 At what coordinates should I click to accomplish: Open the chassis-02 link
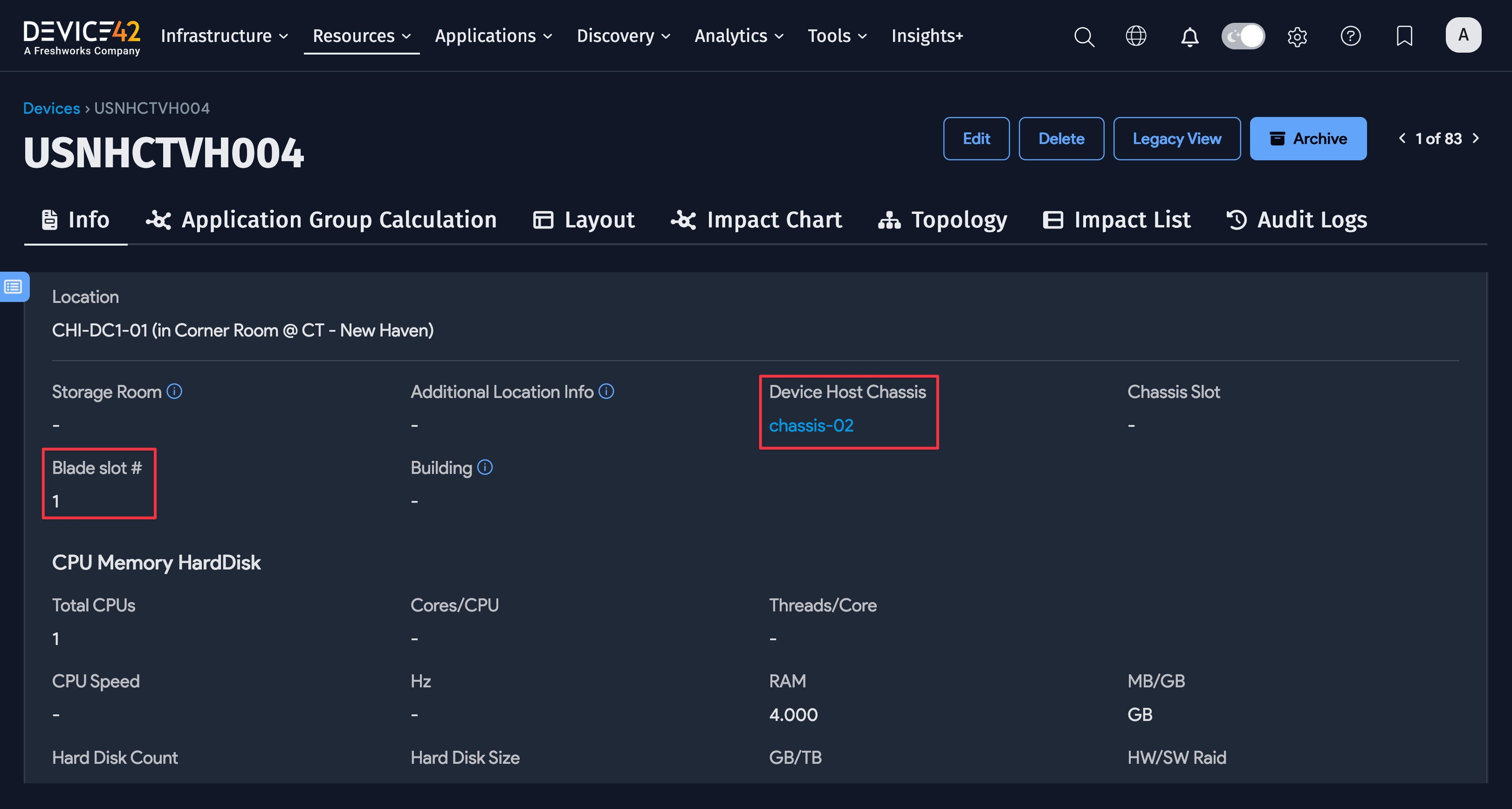[x=811, y=425]
